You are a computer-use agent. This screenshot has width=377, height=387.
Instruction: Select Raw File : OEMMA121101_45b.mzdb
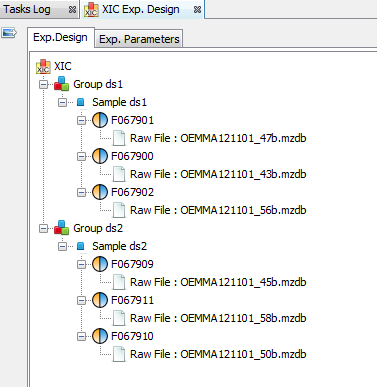pos(218,282)
